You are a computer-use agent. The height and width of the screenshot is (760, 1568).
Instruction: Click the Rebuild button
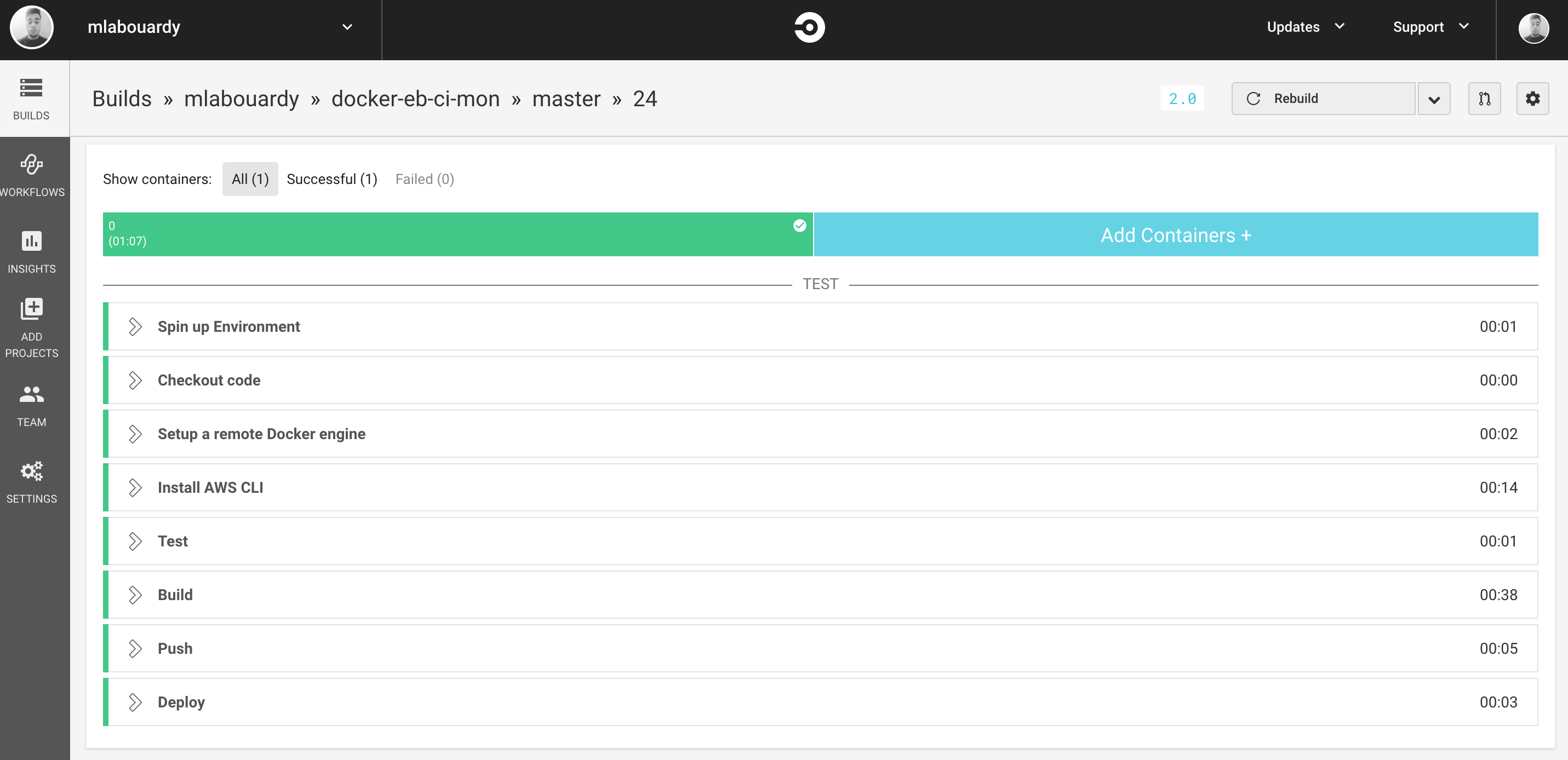coord(1323,99)
